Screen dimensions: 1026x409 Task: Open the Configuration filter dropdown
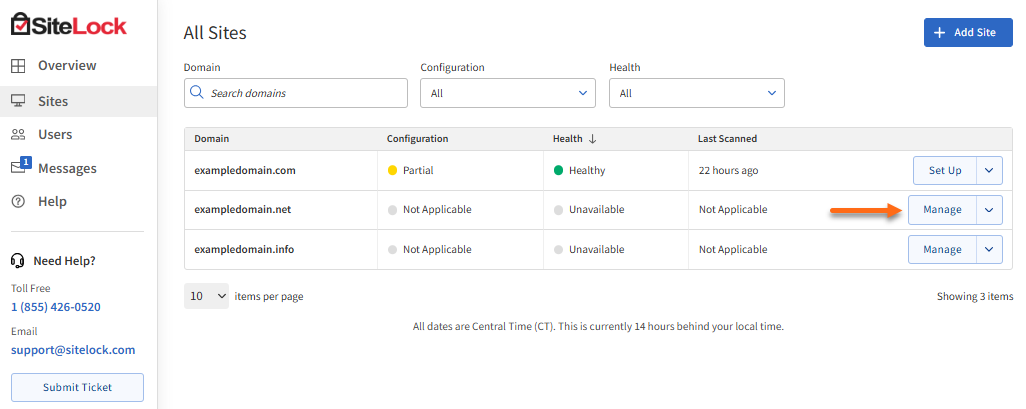[508, 93]
